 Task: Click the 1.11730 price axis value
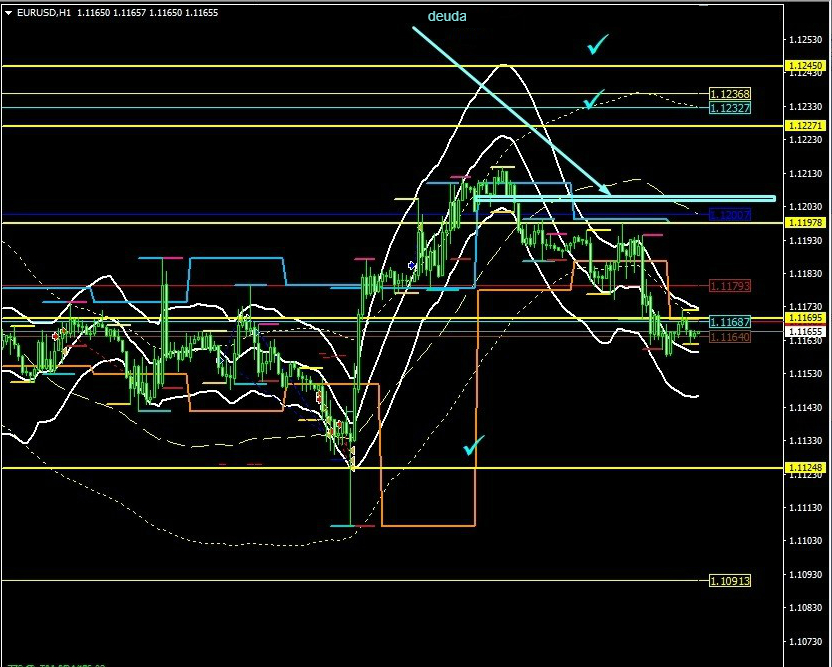click(806, 307)
